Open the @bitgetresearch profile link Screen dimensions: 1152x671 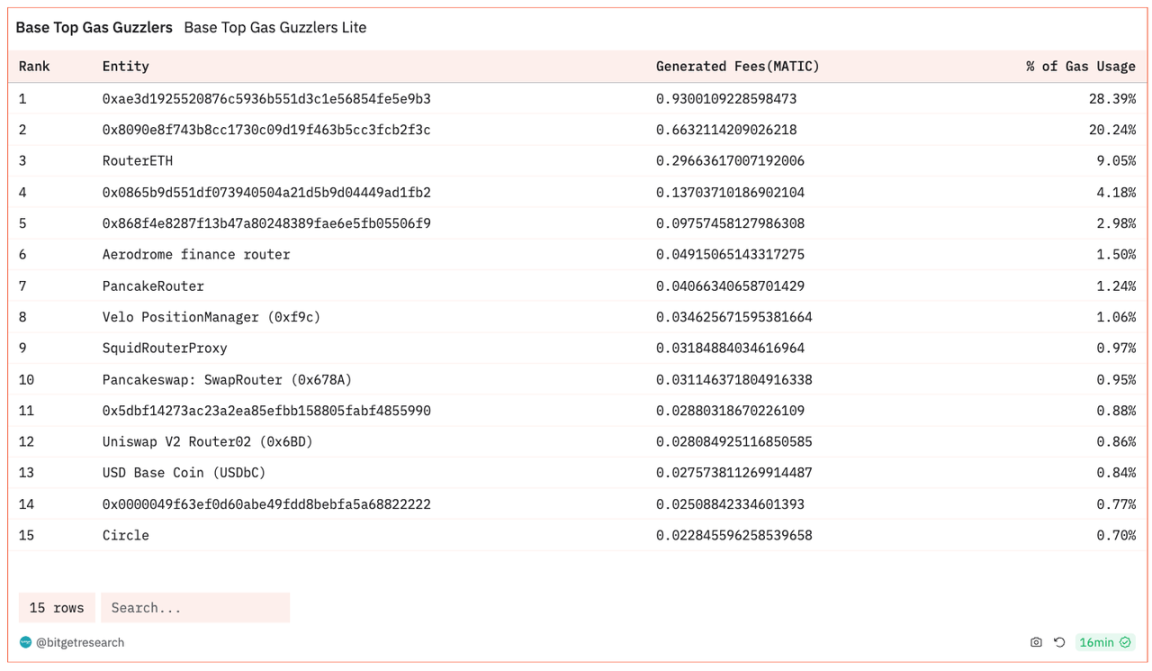[80, 642]
